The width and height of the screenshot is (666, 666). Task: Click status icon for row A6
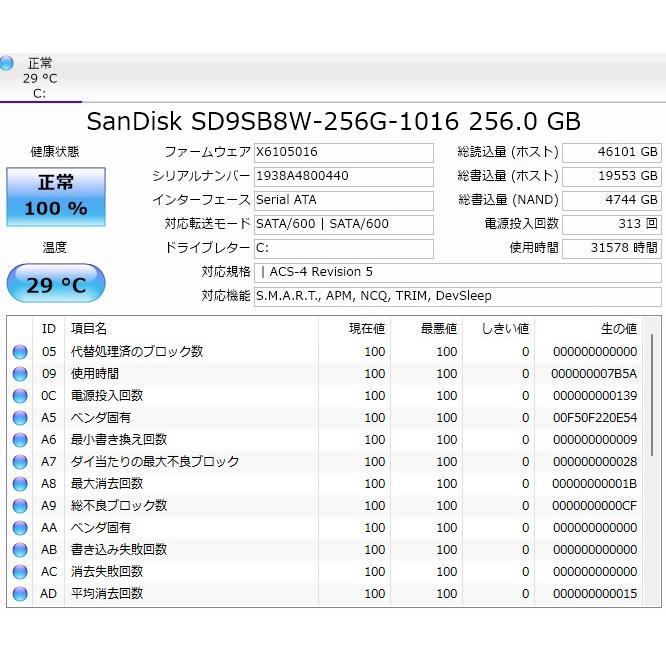[20, 440]
